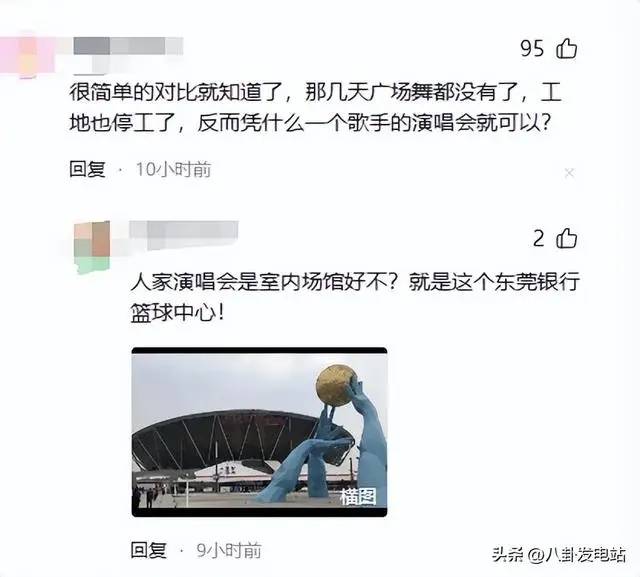Open the second commenter's blurred avatar
Screen dimensions: 640x577
pyautogui.click(x=92, y=247)
